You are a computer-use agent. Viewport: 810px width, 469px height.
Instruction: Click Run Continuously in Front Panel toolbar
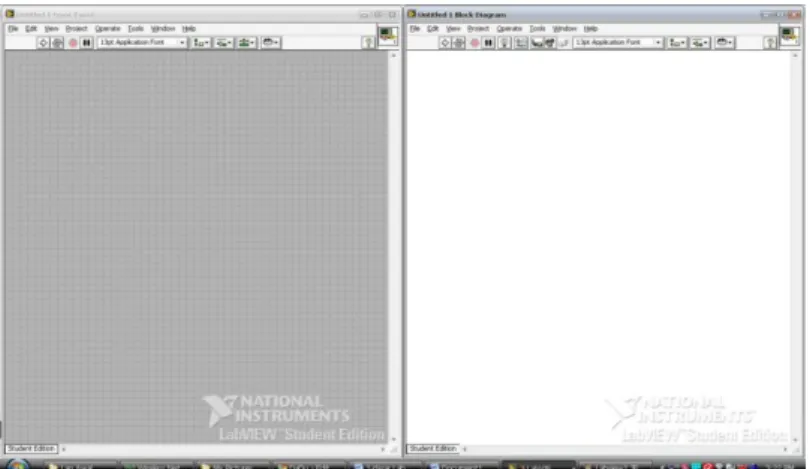[x=57, y=42]
